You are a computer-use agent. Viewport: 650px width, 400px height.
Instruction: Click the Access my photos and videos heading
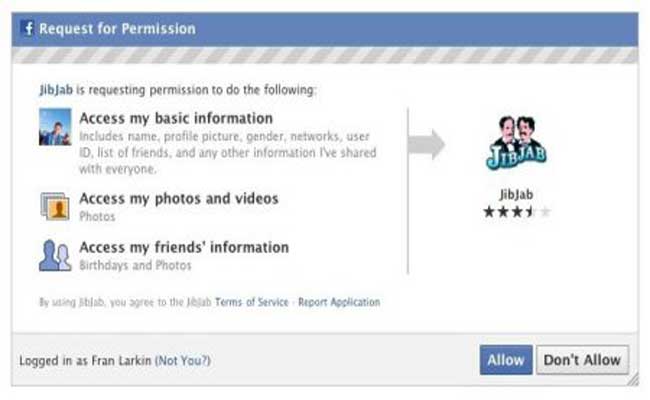tap(179, 199)
